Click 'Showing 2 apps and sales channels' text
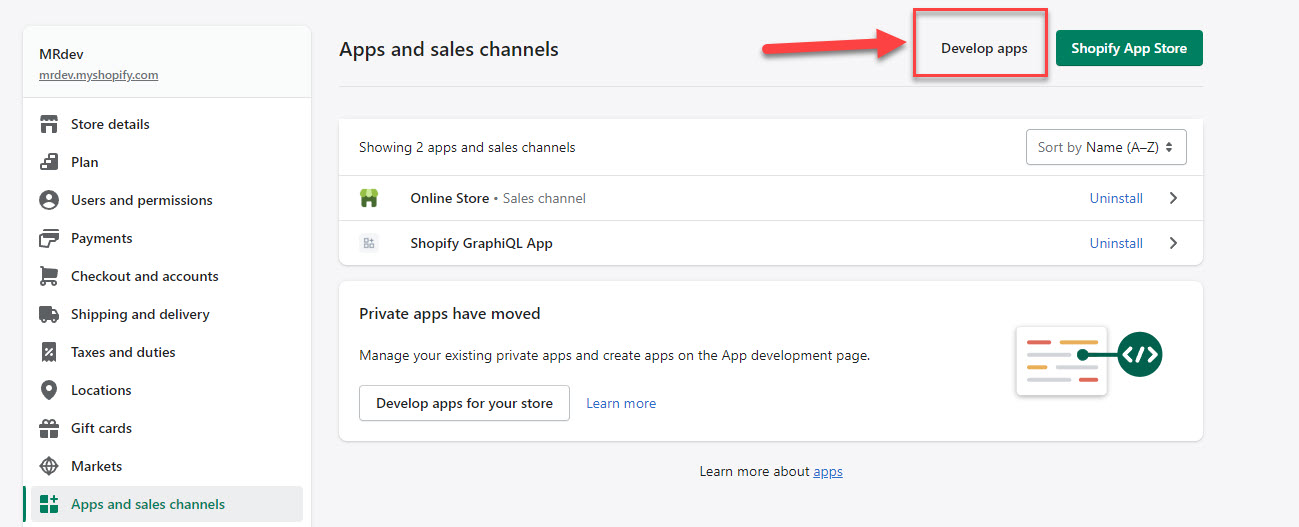1299x527 pixels. pyautogui.click(x=467, y=147)
